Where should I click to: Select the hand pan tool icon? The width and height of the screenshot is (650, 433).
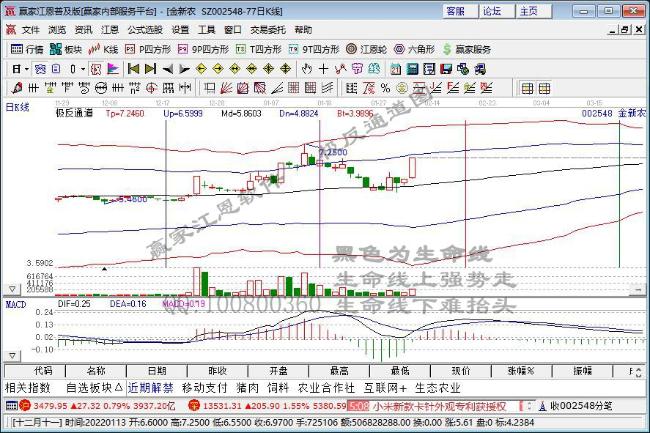pyautogui.click(x=307, y=69)
